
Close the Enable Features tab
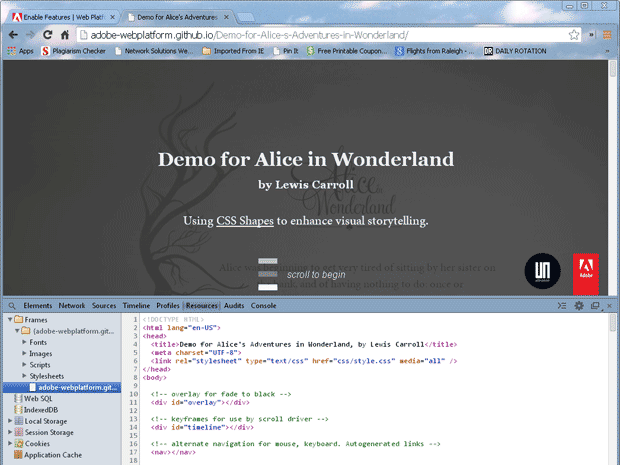pyautogui.click(x=112, y=17)
